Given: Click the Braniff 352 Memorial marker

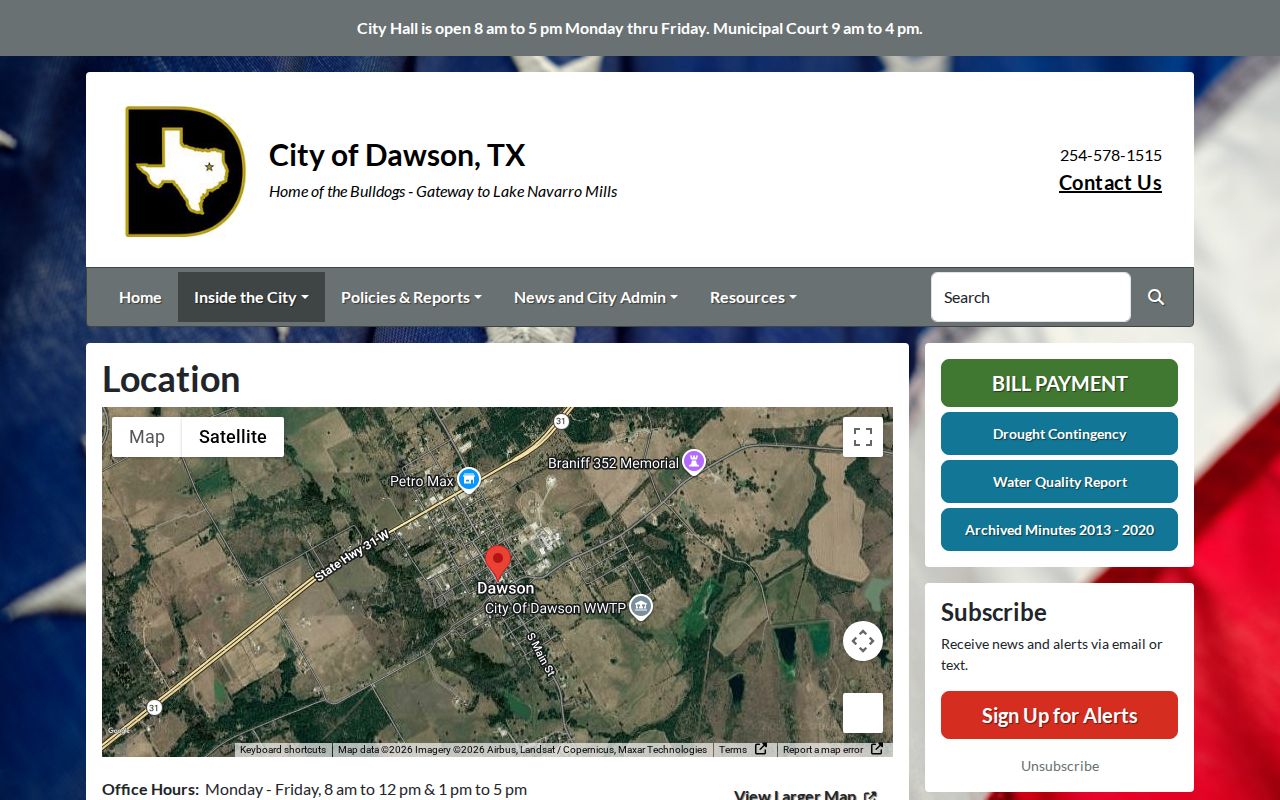Looking at the screenshot, I should point(694,462).
